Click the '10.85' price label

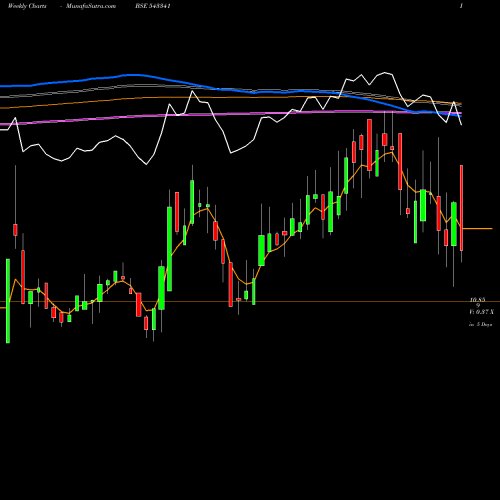tap(477, 300)
